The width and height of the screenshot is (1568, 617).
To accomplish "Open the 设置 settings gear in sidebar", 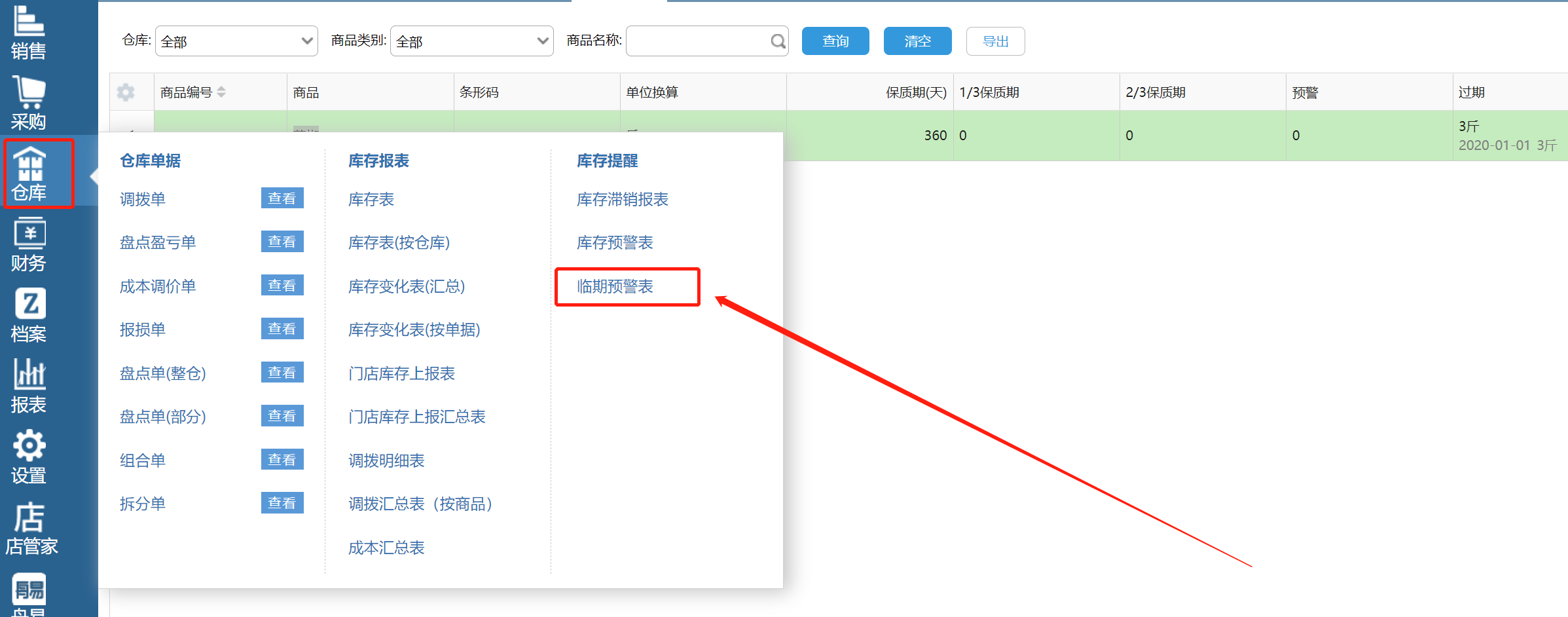I will tap(29, 457).
